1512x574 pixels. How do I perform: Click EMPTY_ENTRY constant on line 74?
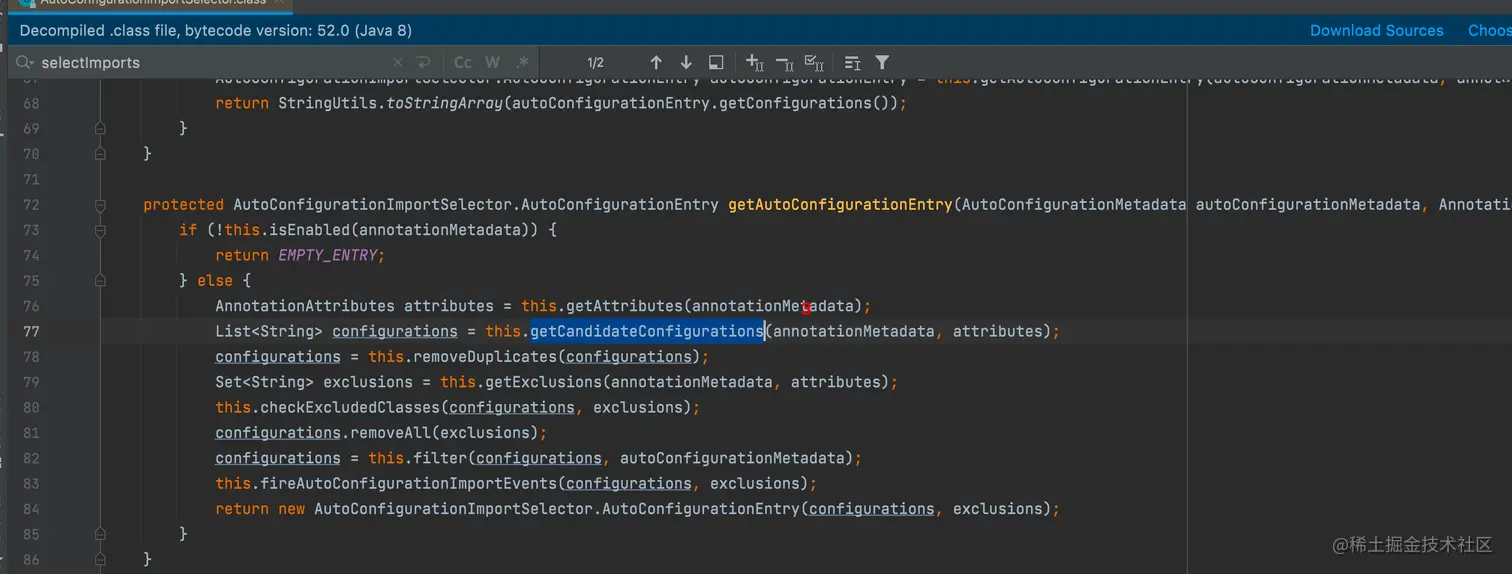(x=329, y=255)
